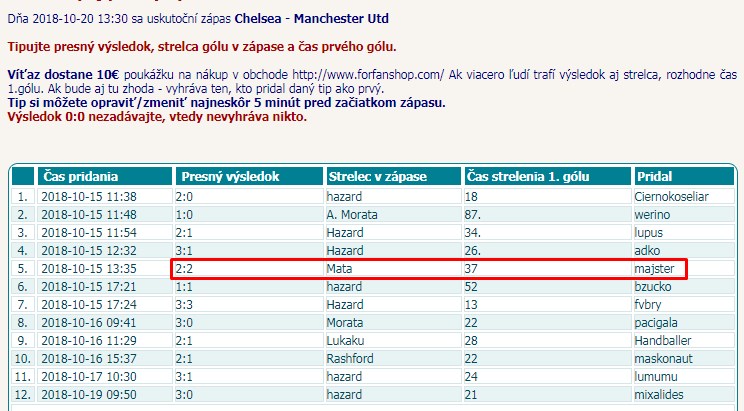Viewport: 744px width, 411px height.
Task: Click the 'Strelec v zápase' column header
Action: 377,176
